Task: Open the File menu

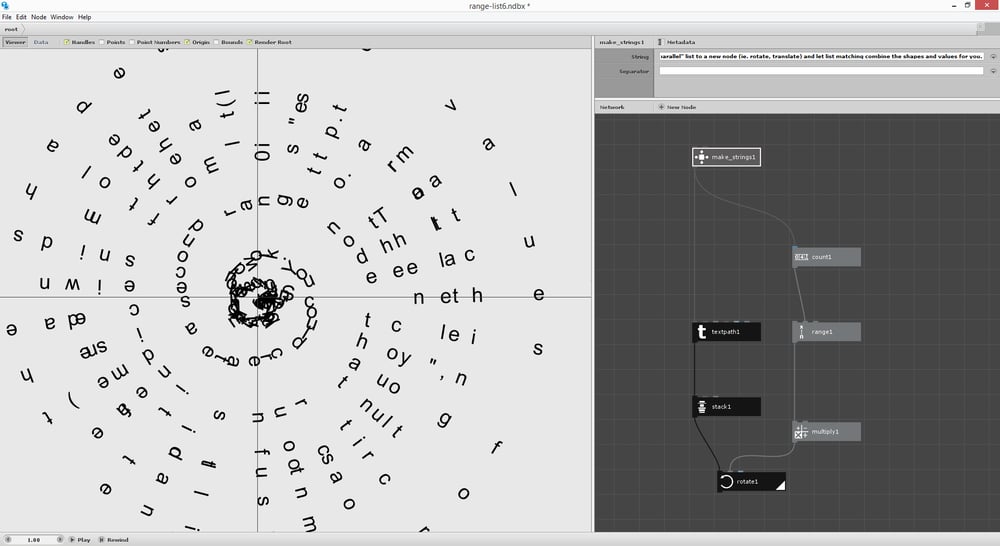Action: pos(6,17)
